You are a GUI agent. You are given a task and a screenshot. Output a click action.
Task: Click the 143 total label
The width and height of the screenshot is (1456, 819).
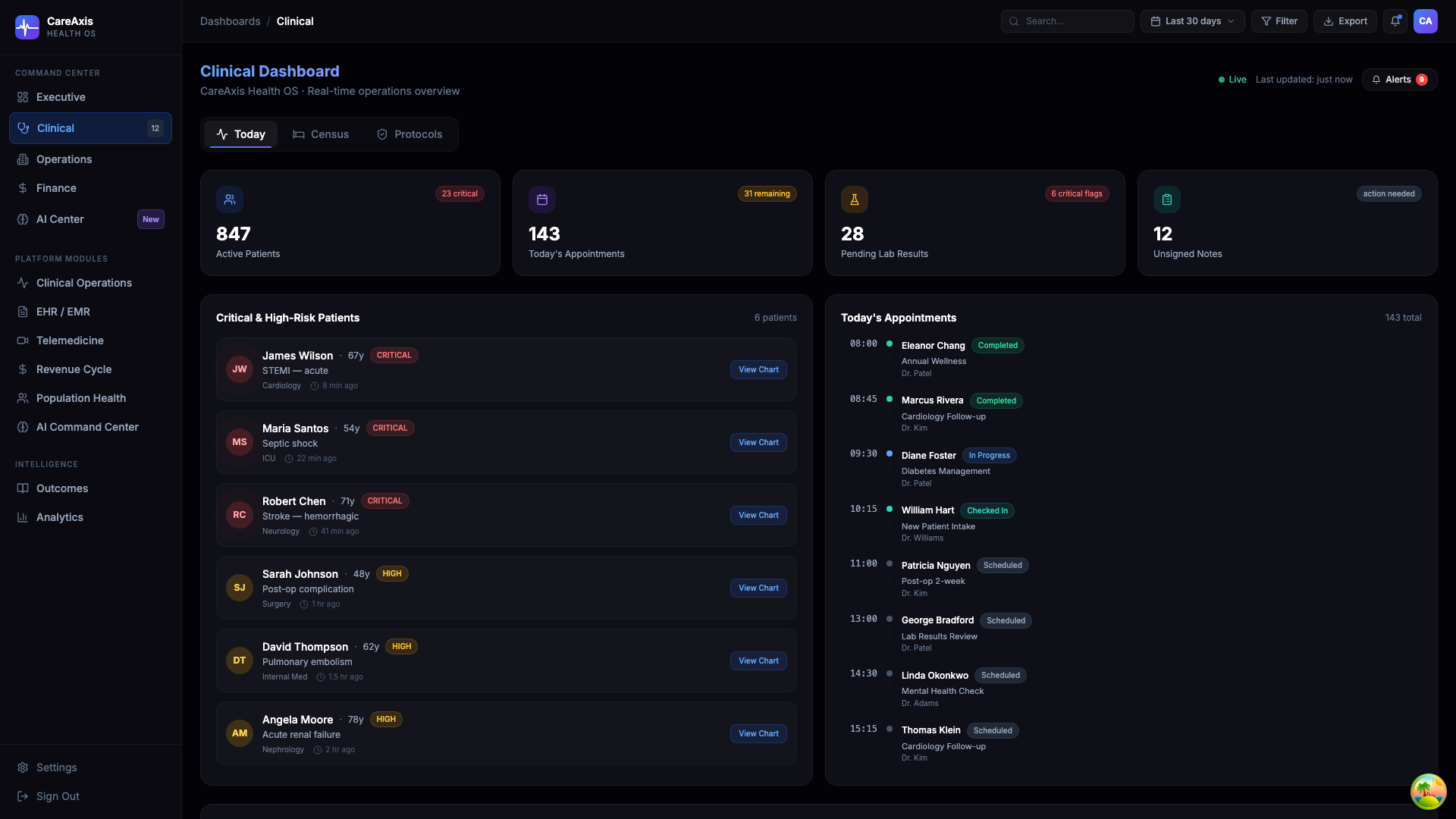(1403, 318)
